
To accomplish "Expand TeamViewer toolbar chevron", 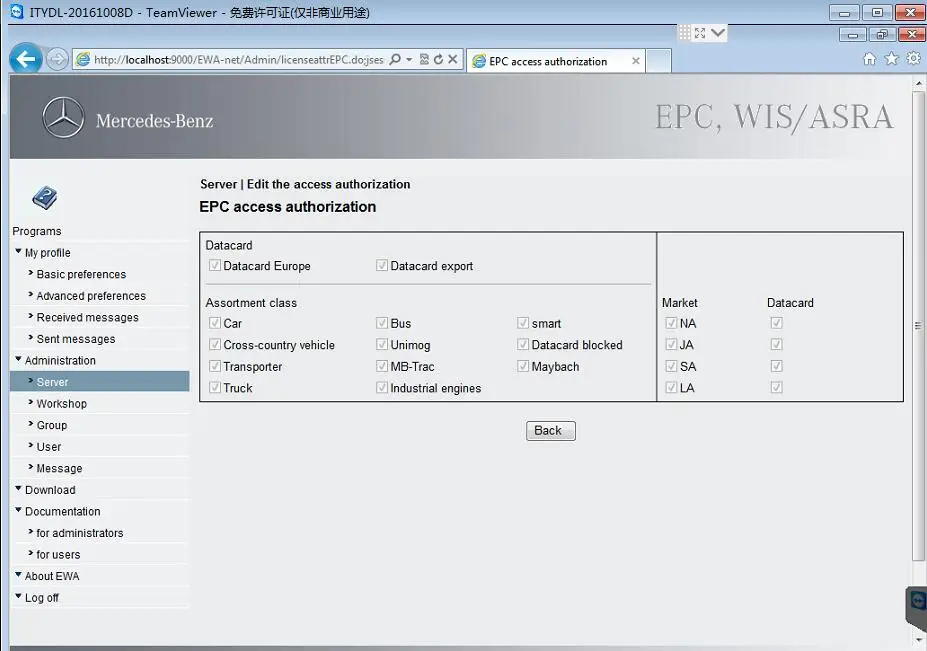I will (718, 33).
